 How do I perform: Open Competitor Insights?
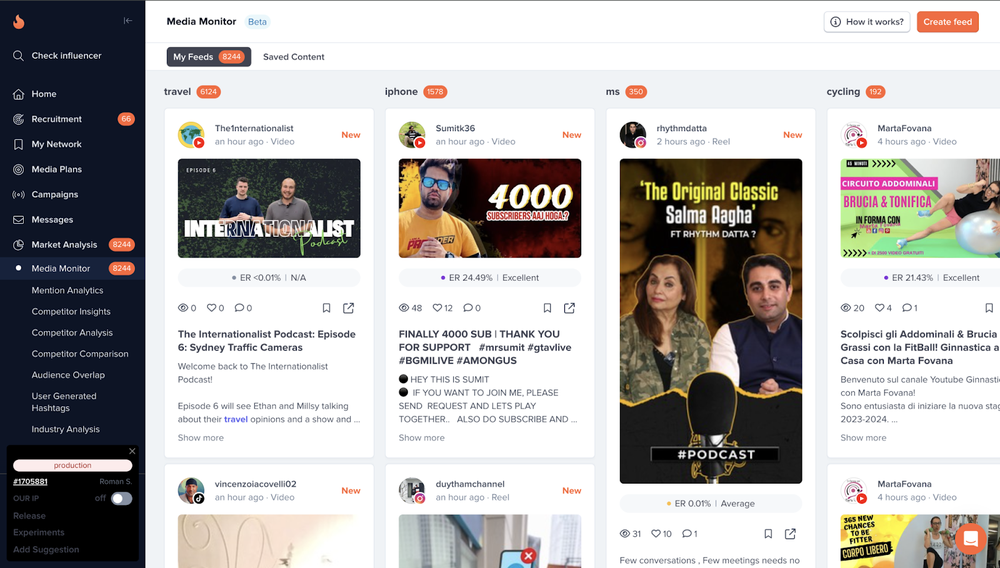[x=71, y=311]
